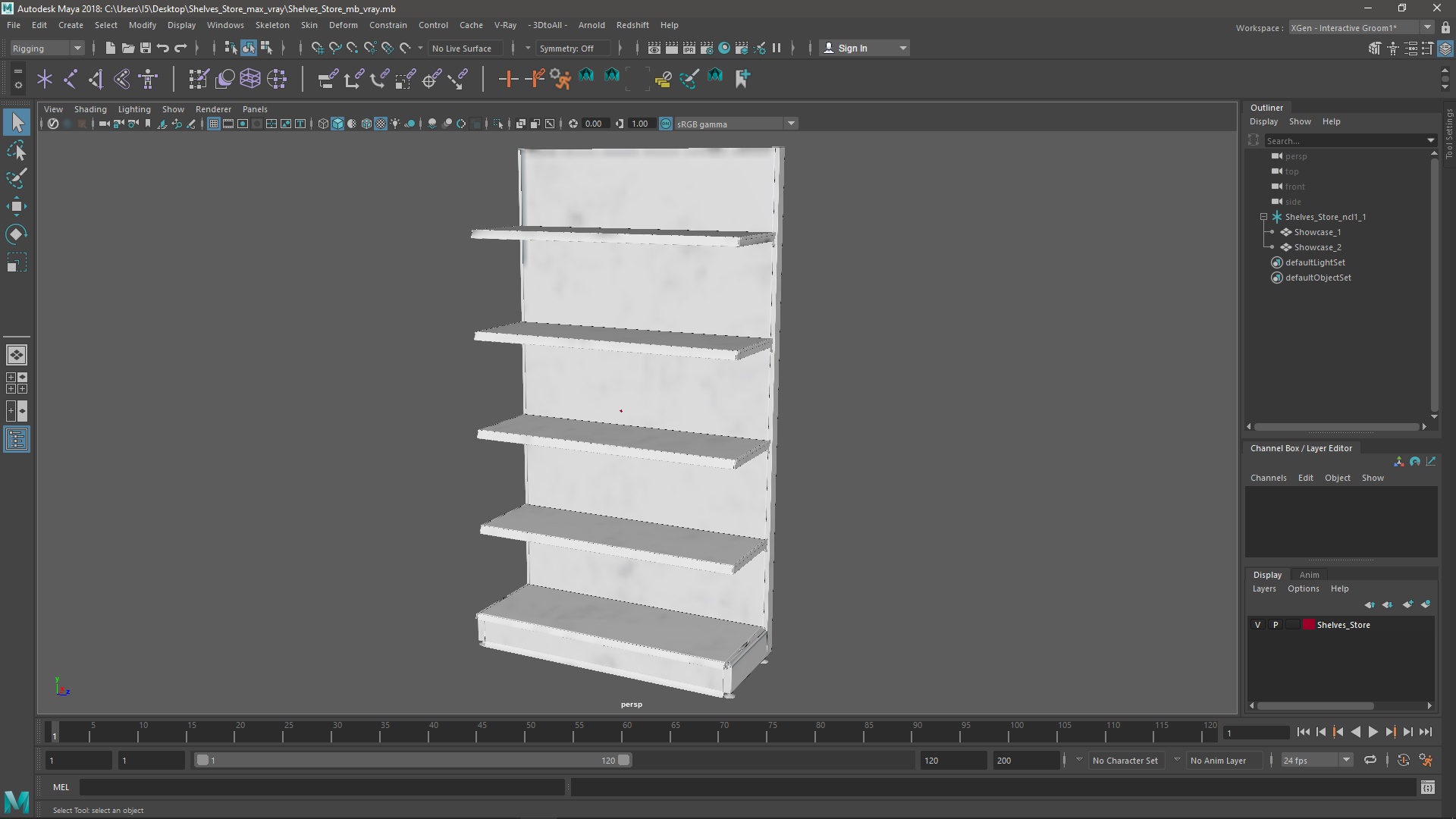
Task: Open the Outliner search options arrow
Action: point(1431,140)
